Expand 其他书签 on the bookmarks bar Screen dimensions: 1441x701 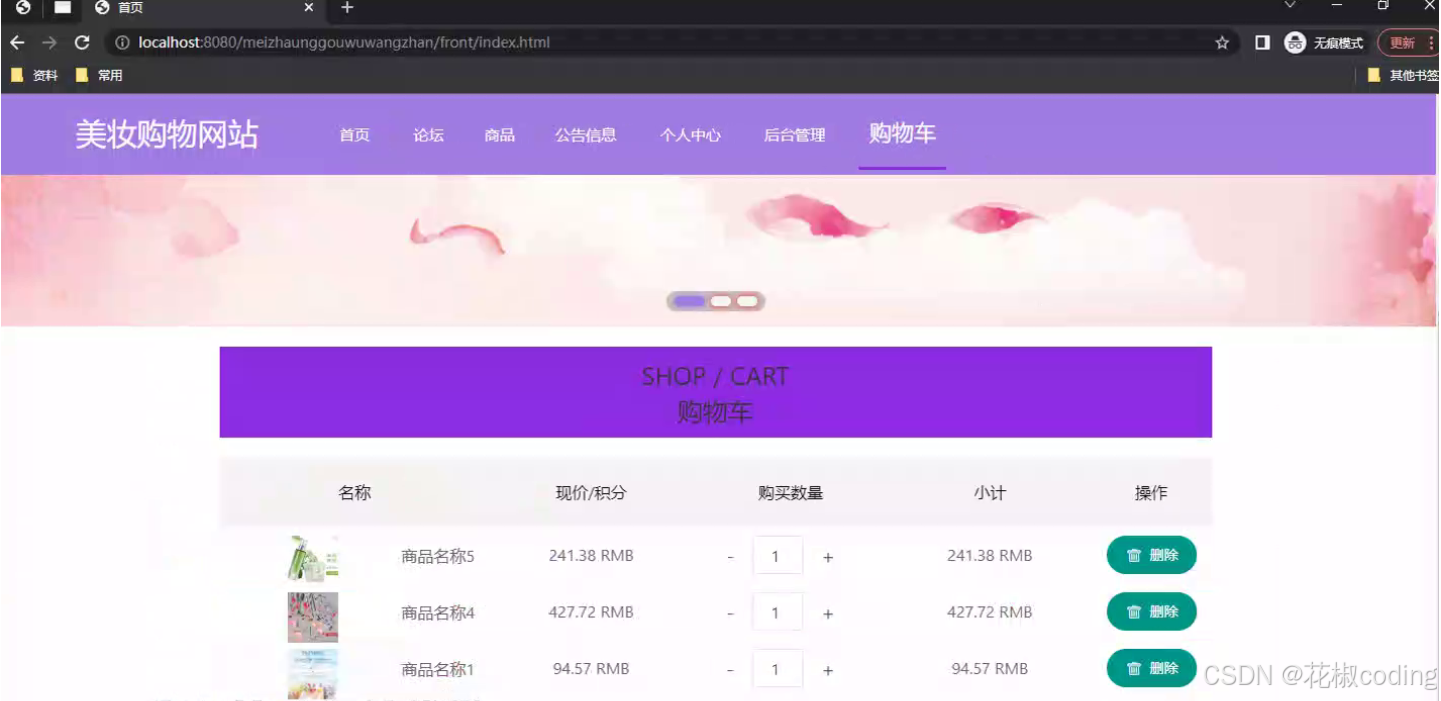point(1410,74)
